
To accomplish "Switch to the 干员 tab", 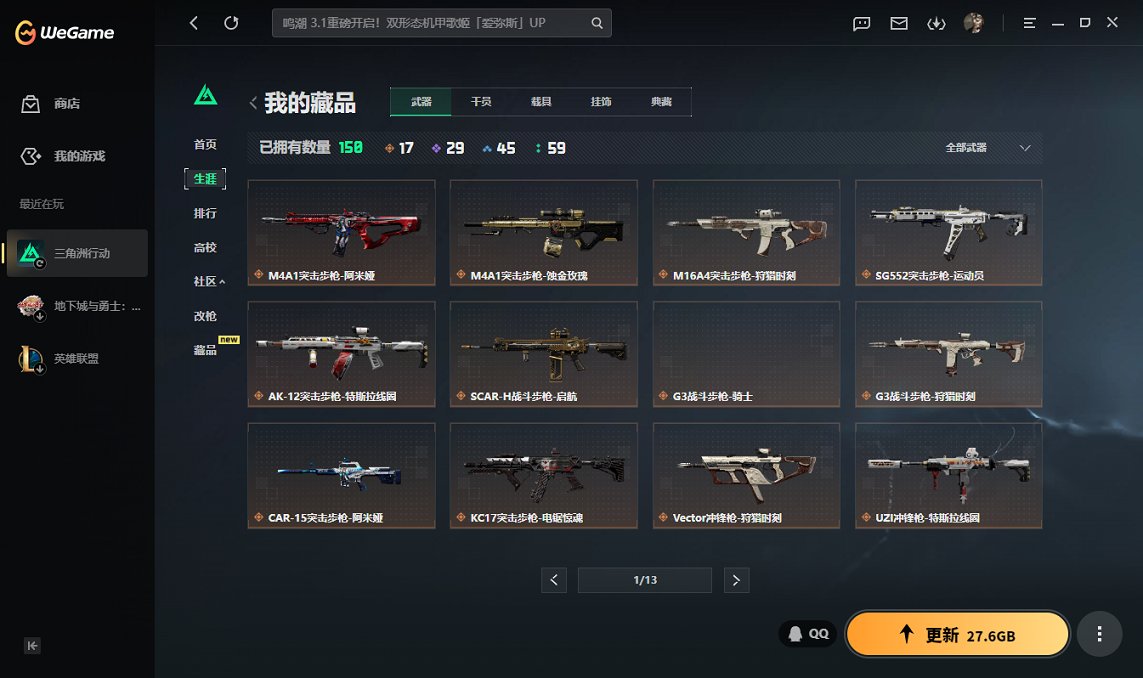I will tap(481, 102).
